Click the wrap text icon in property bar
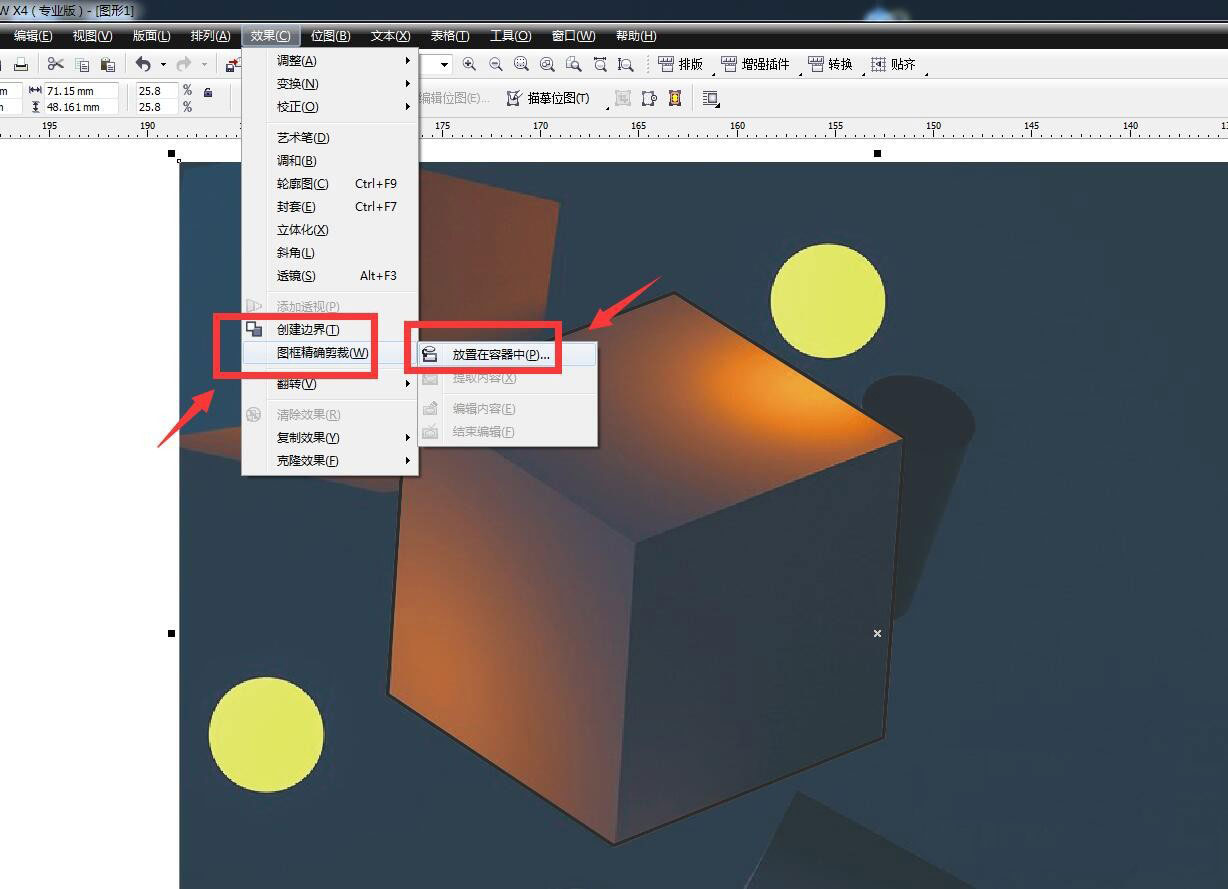Viewport: 1228px width, 889px height. (710, 98)
